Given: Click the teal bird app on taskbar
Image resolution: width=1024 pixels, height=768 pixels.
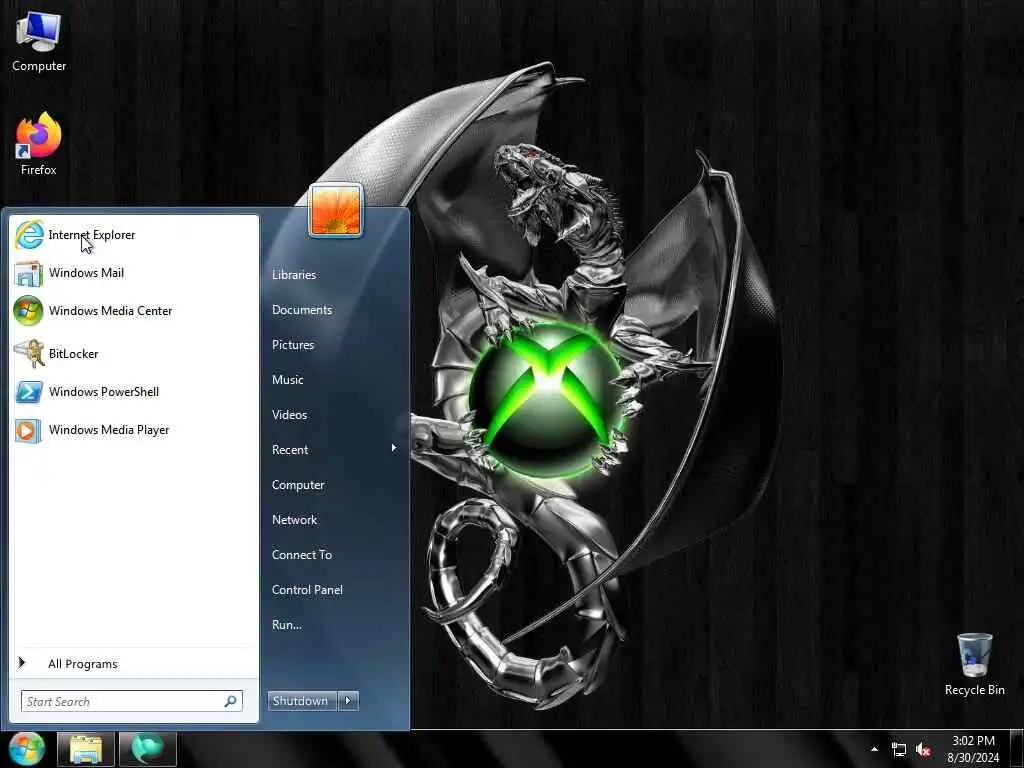Looking at the screenshot, I should (148, 749).
